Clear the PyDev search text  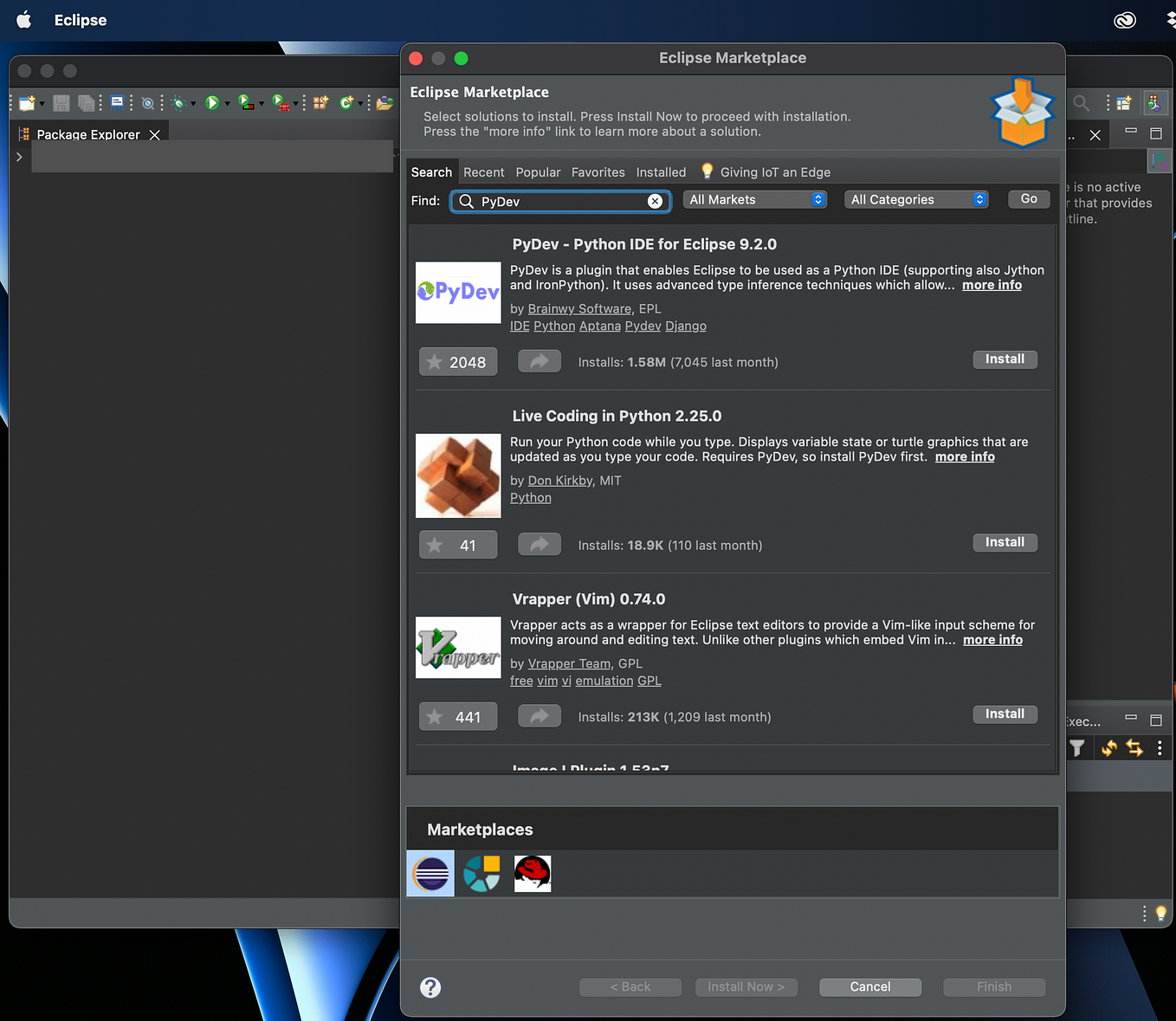(656, 201)
